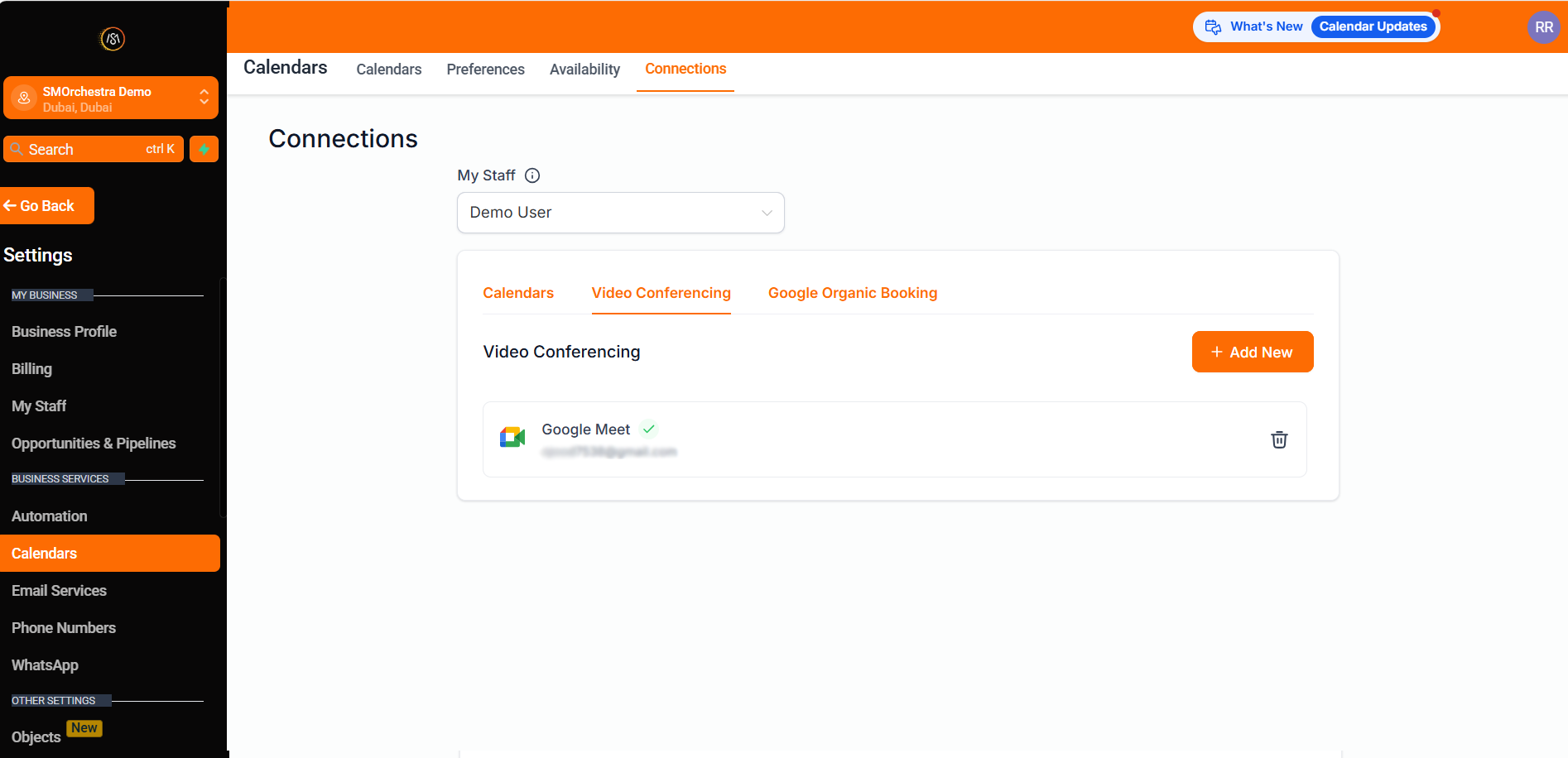This screenshot has width=1568, height=758.
Task: Open the RR user avatar menu
Action: point(1543,27)
